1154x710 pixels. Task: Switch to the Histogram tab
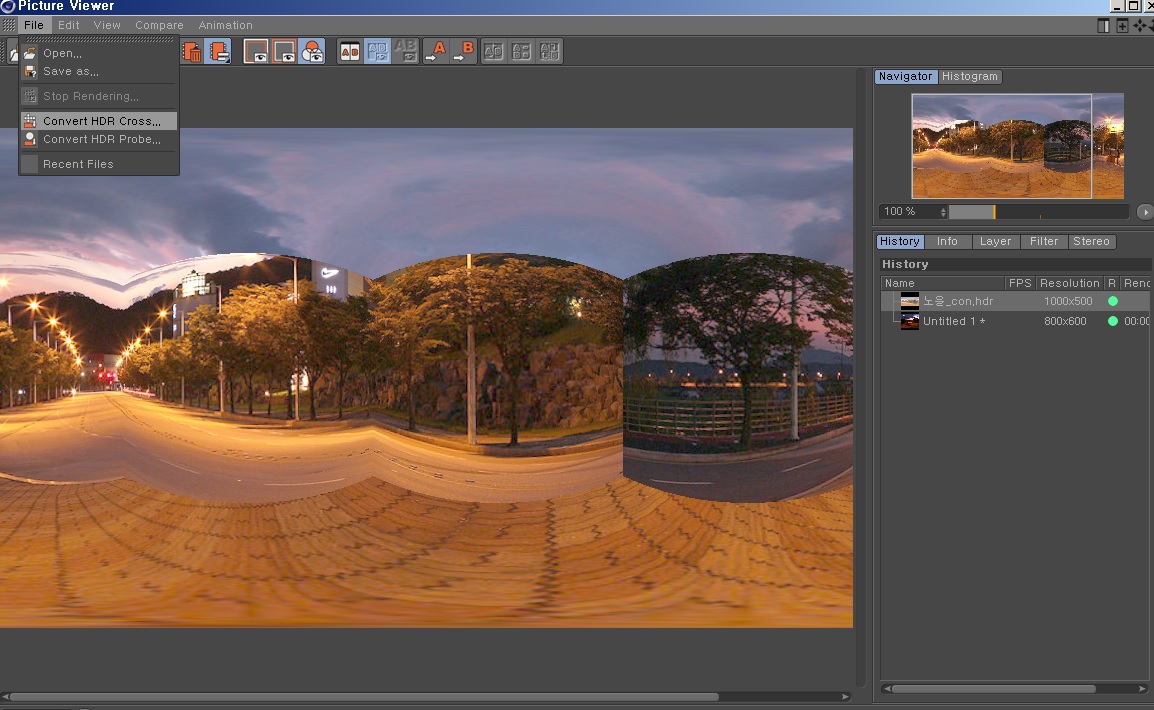[969, 77]
